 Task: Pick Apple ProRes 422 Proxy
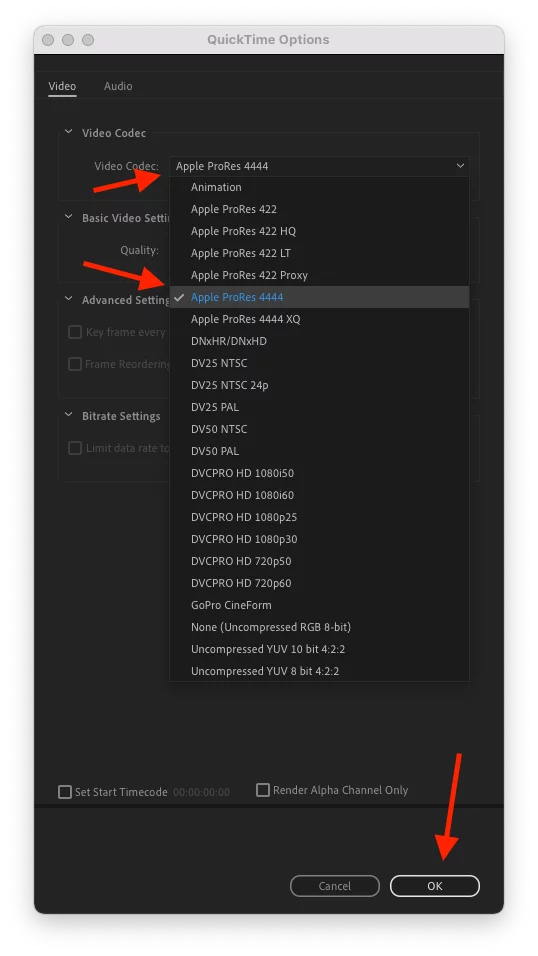pyautogui.click(x=319, y=275)
